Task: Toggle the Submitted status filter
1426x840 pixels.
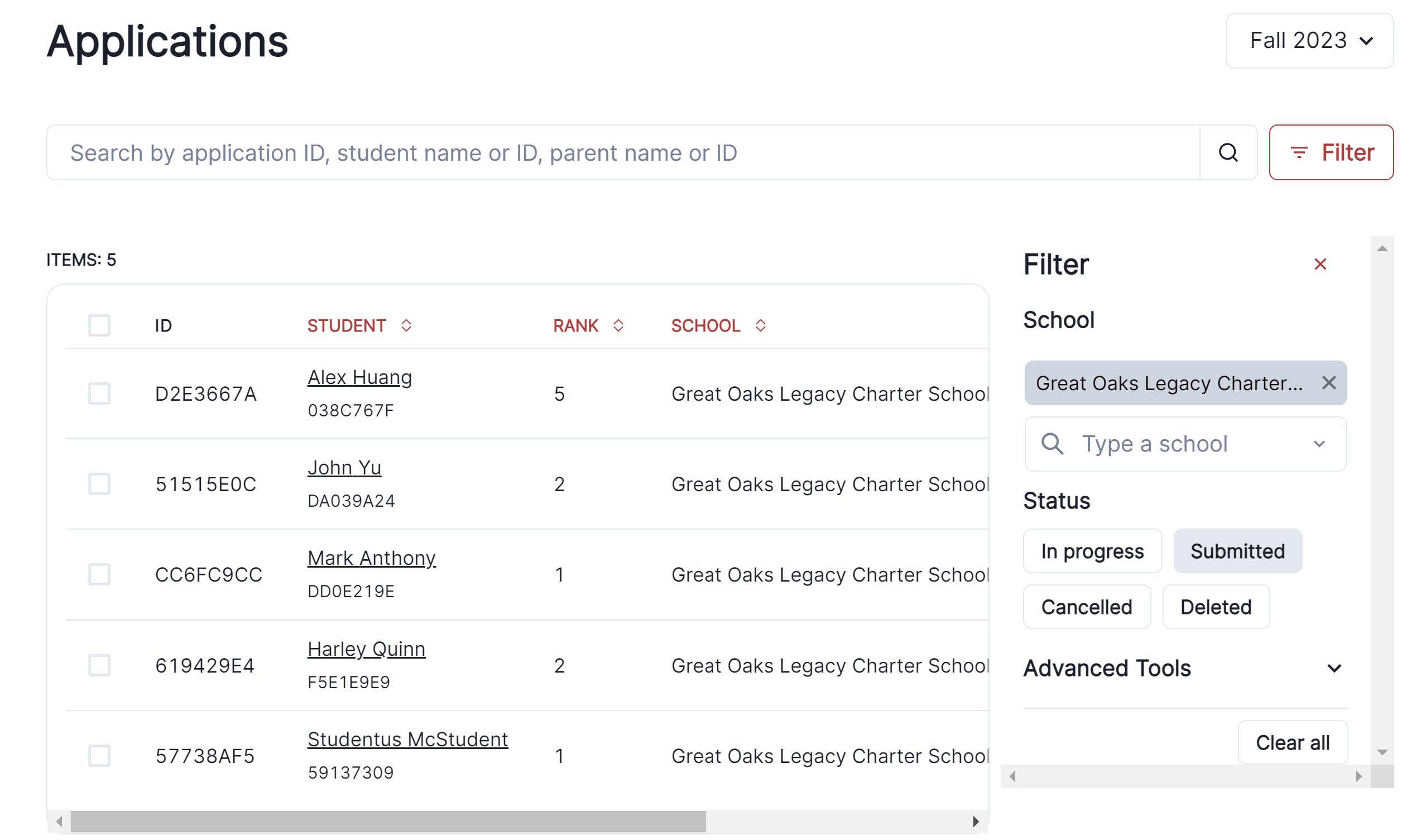Action: tap(1237, 551)
